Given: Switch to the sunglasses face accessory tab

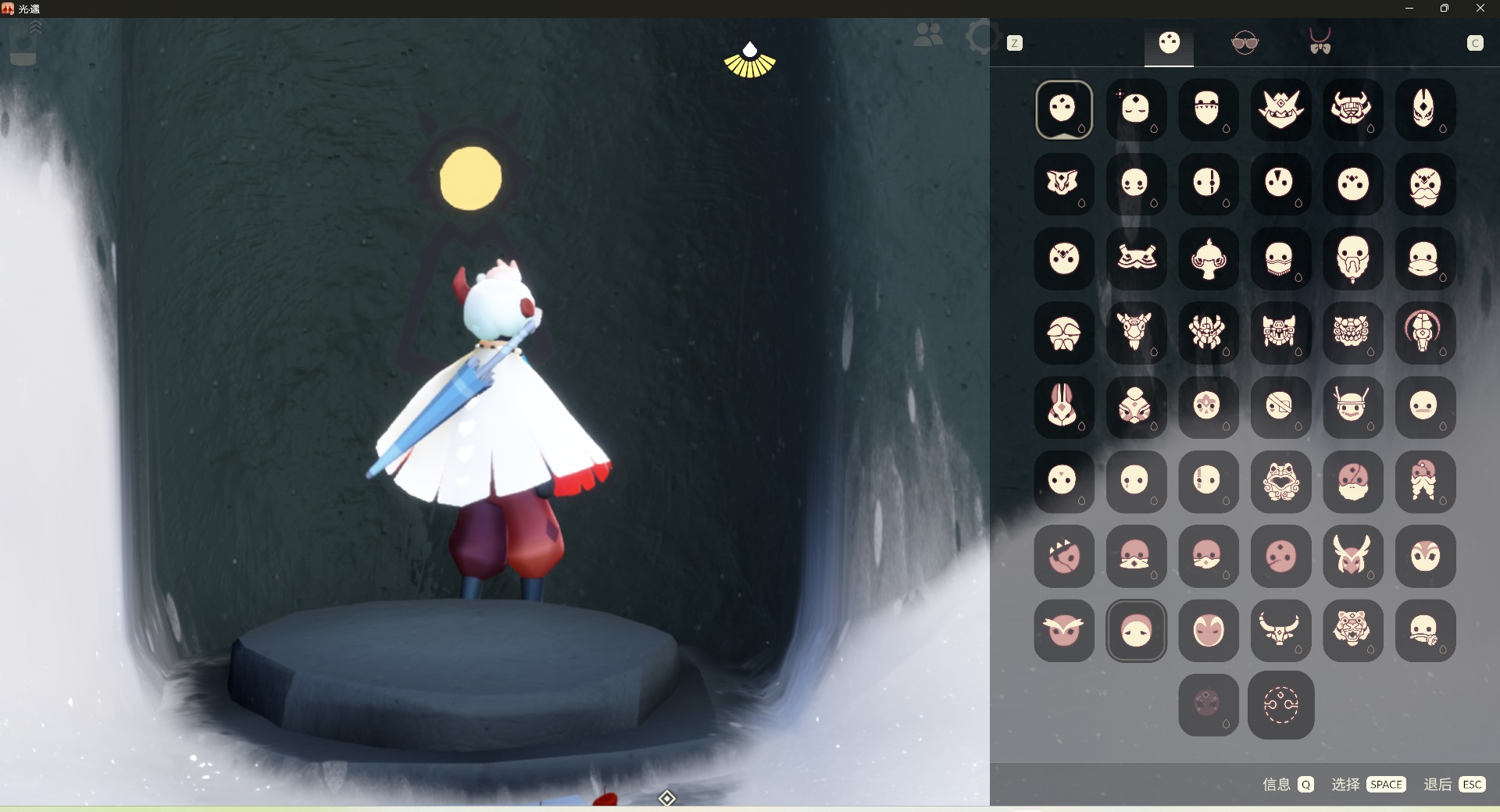Looking at the screenshot, I should [1245, 43].
